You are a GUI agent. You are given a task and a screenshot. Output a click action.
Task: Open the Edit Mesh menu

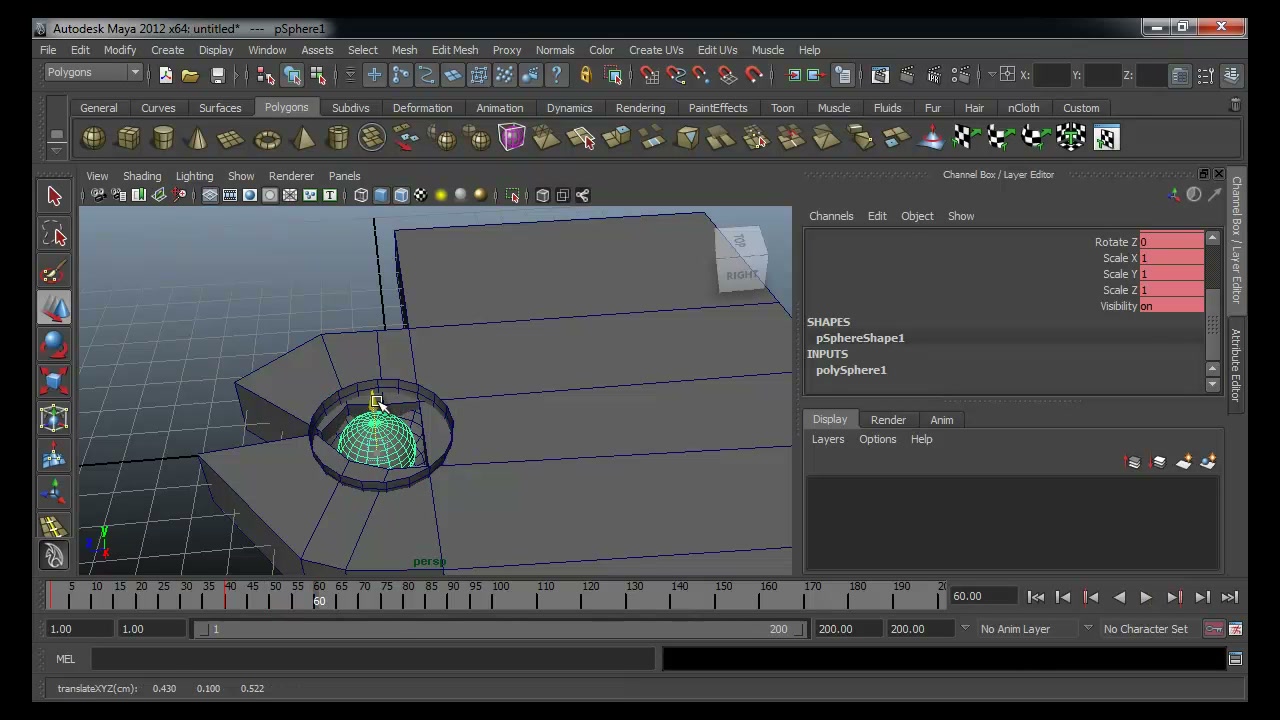(x=455, y=50)
